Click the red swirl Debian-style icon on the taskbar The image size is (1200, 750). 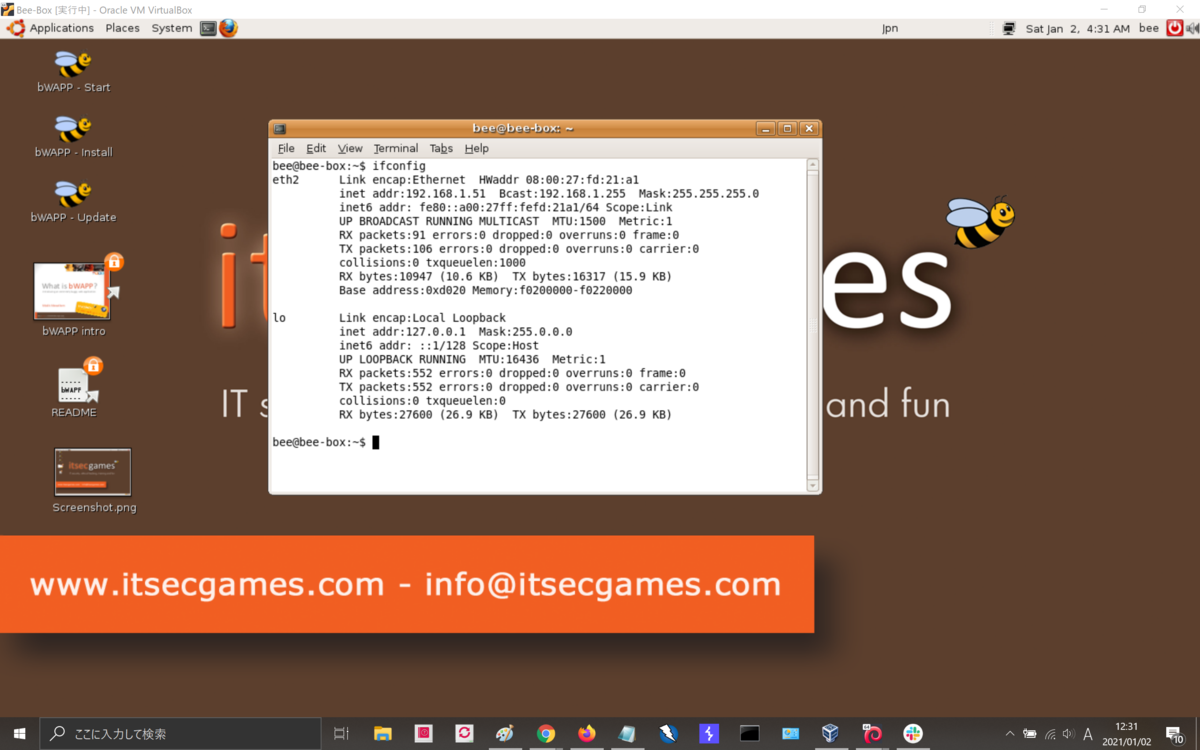pyautogui.click(x=872, y=733)
